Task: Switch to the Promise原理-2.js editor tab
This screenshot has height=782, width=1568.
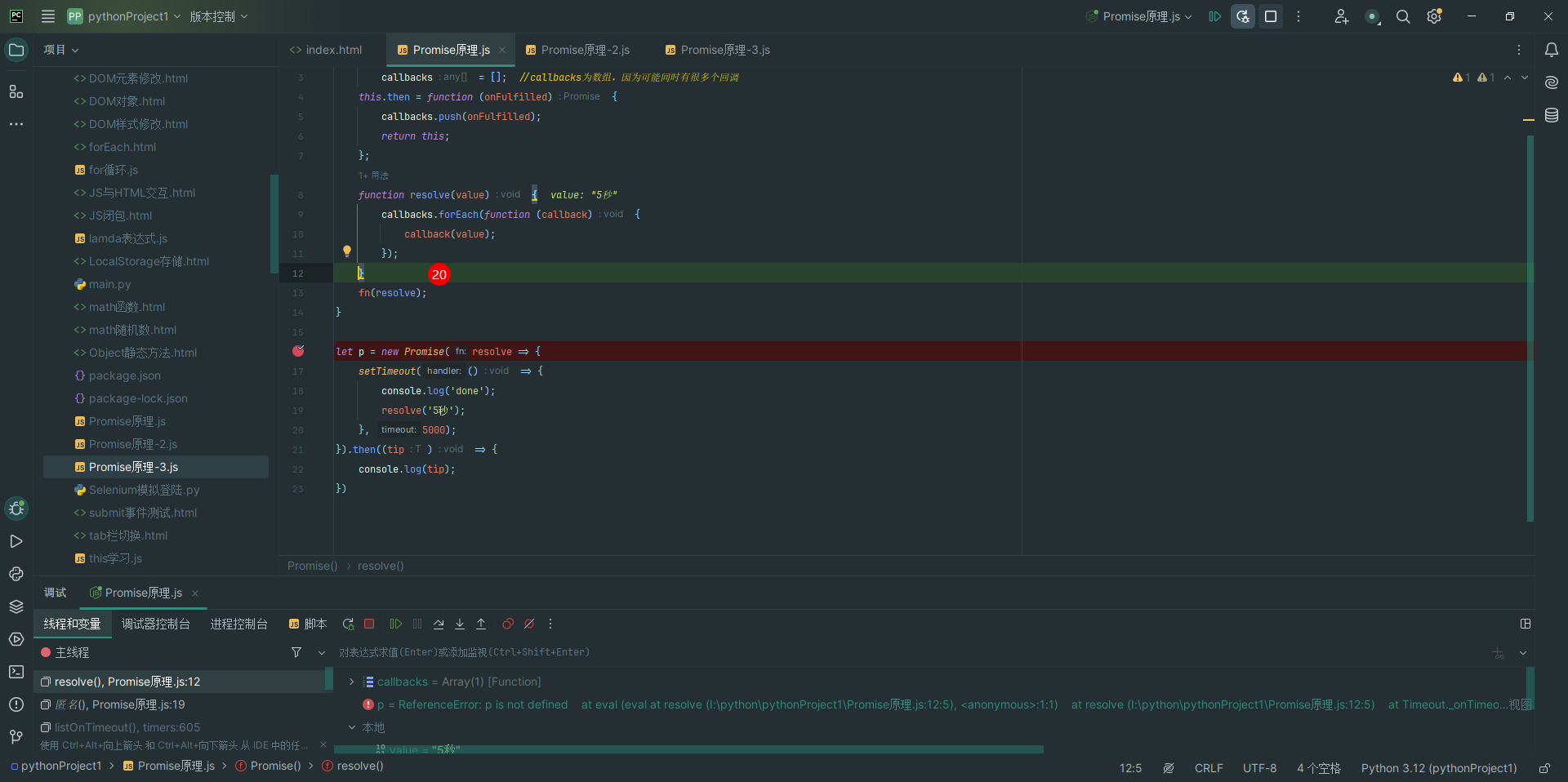Action: pyautogui.click(x=578, y=50)
